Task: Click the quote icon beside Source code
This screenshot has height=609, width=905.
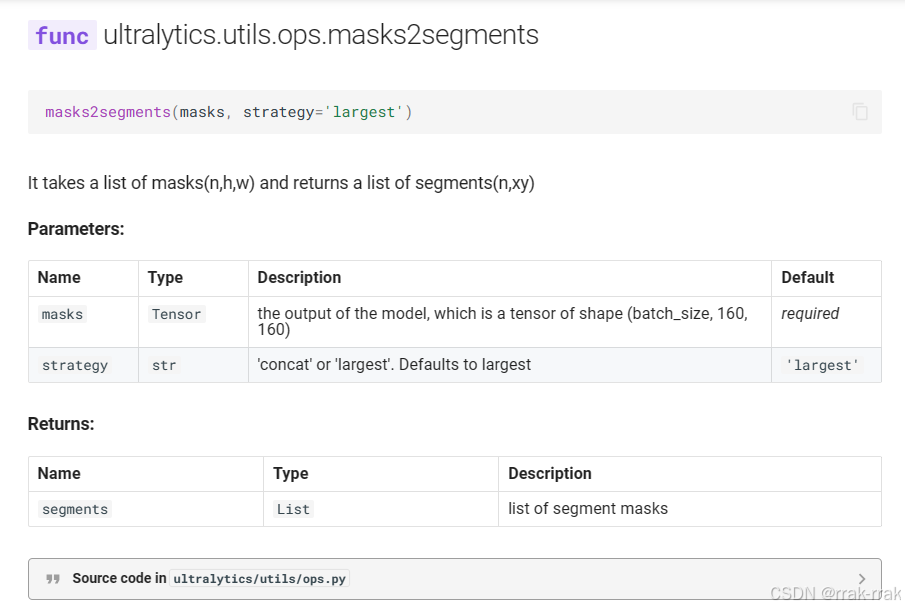Action: pos(53,578)
